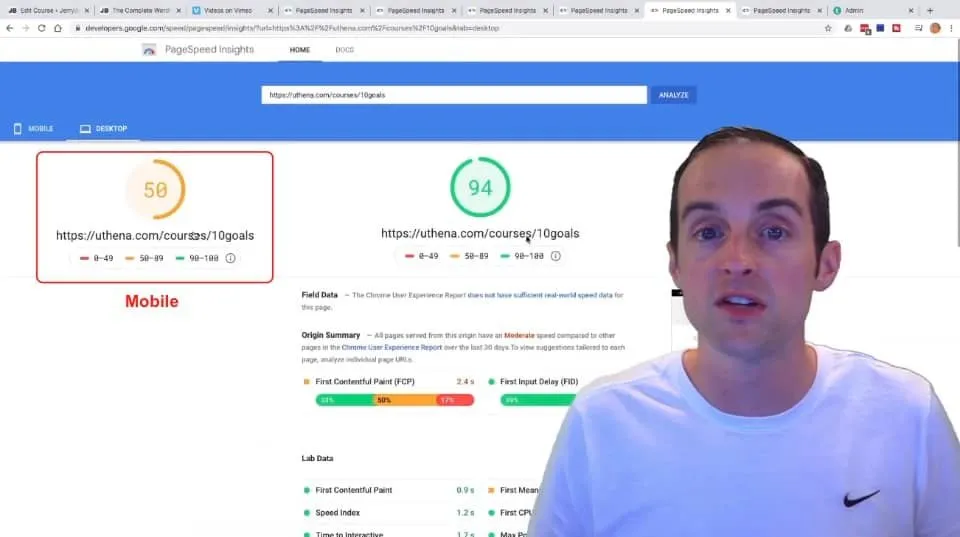Open the grey Google Drive extension icon
Image resolution: width=960 pixels, height=537 pixels.
848,28
